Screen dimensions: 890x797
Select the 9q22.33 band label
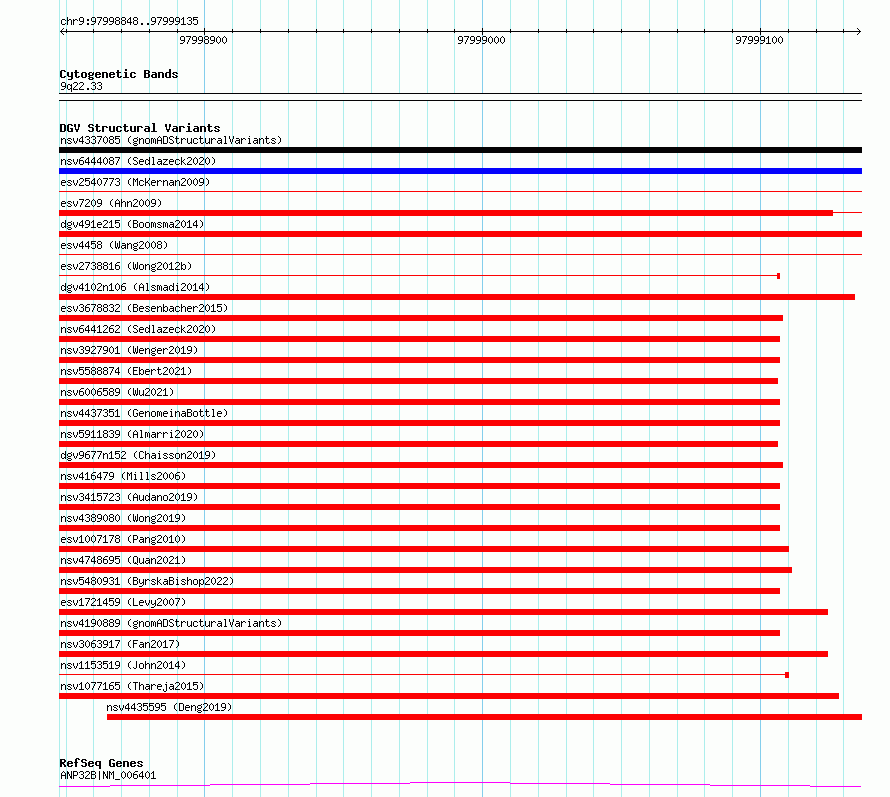click(x=81, y=86)
